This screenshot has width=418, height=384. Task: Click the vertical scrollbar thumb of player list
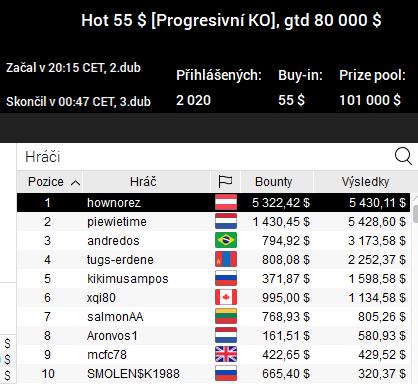(x=415, y=214)
